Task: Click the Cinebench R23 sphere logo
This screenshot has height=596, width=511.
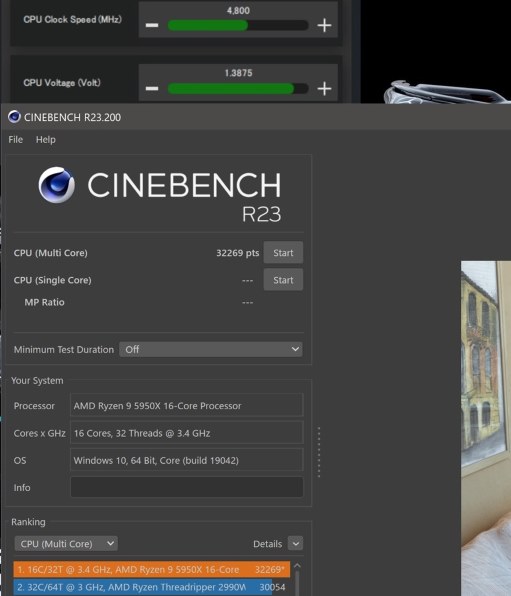Action: pyautogui.click(x=56, y=185)
